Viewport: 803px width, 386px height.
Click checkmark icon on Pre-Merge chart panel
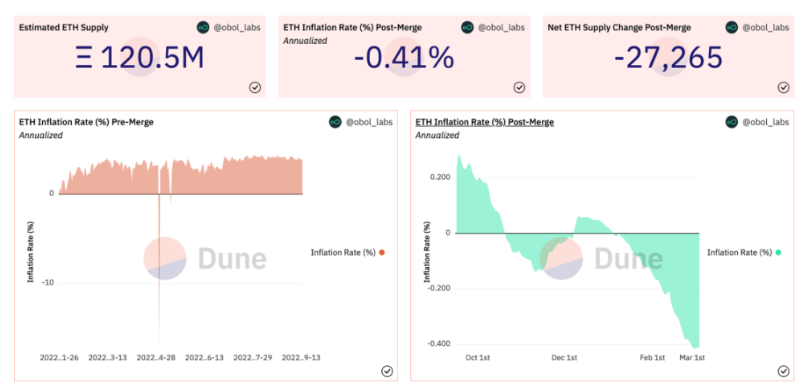[387, 372]
